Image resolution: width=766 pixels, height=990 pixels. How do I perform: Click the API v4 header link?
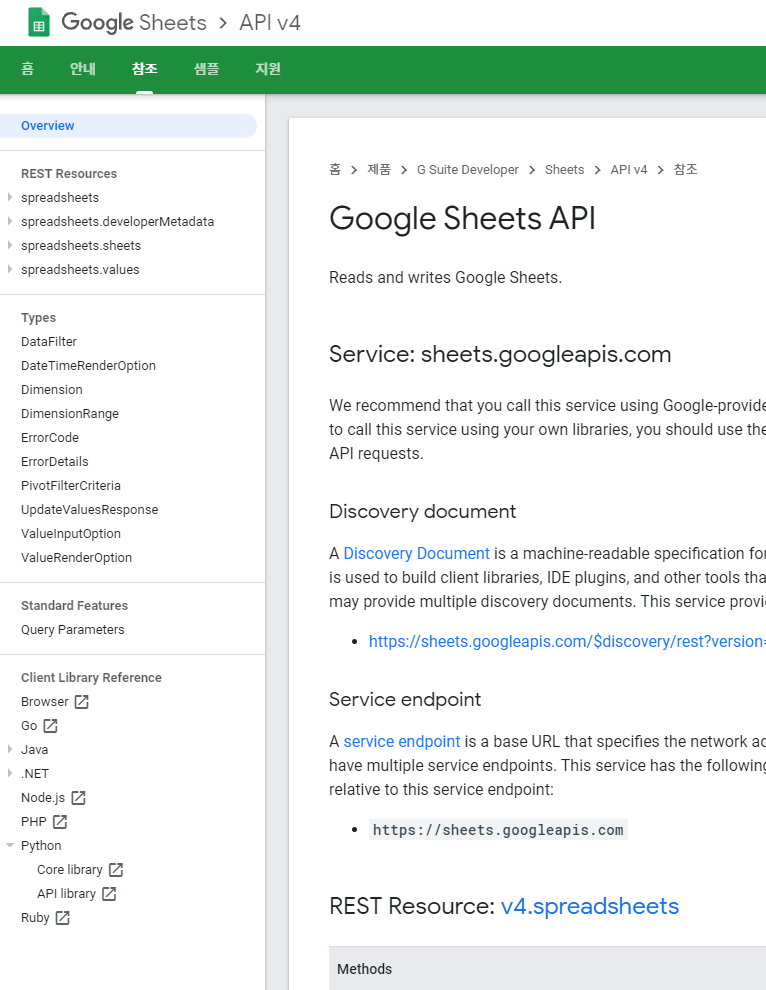(x=270, y=23)
